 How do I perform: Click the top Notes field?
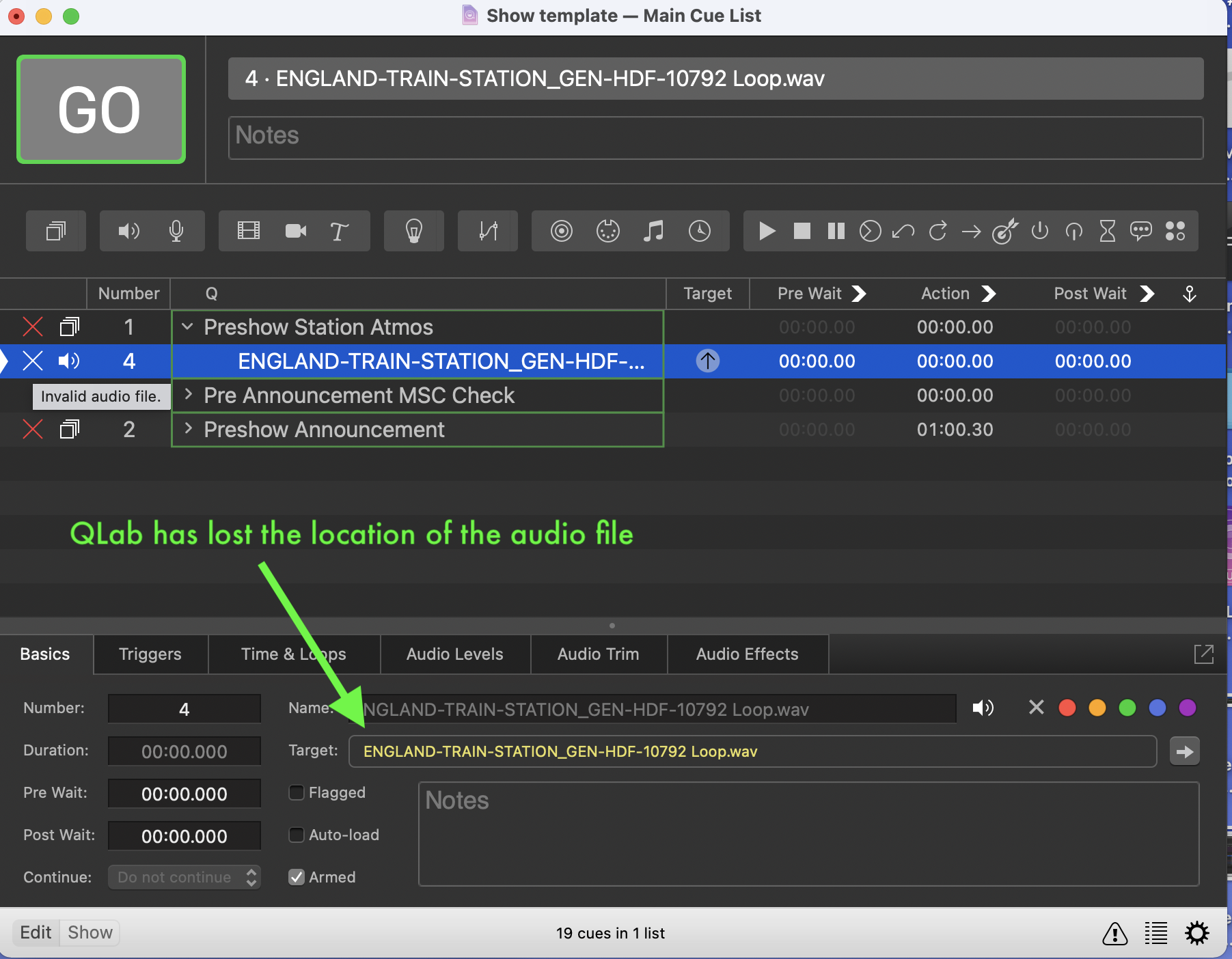(716, 137)
